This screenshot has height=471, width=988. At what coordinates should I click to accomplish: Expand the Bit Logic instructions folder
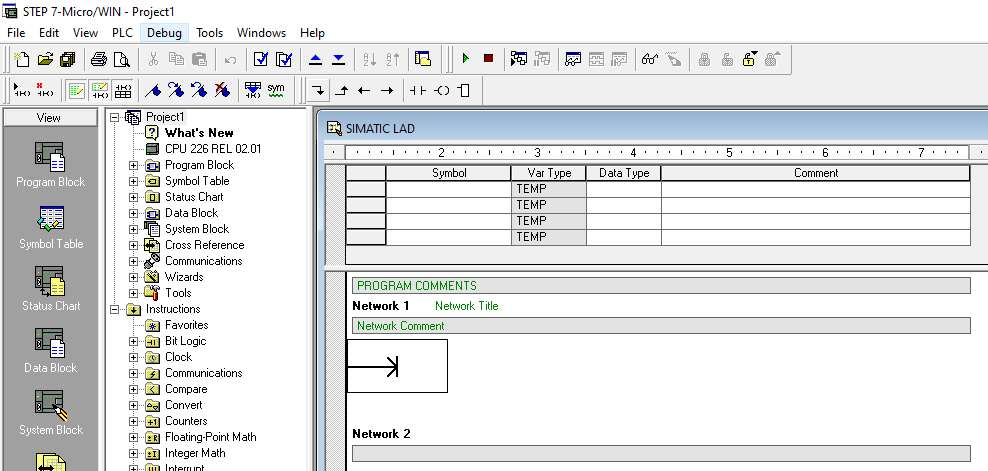(133, 341)
